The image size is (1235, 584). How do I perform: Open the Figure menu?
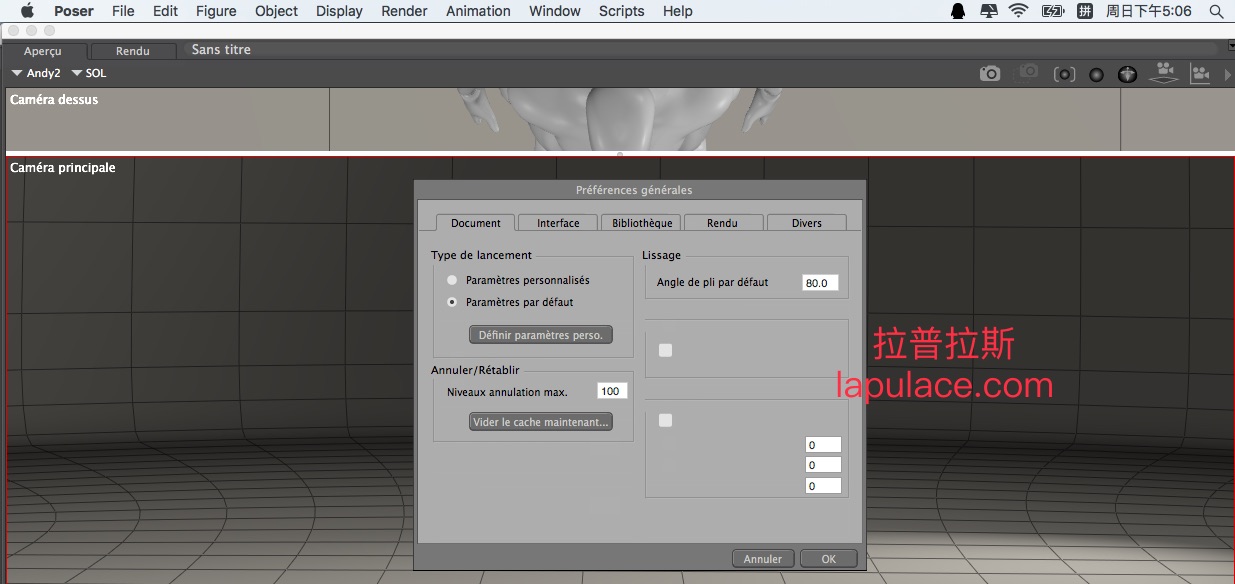(216, 11)
